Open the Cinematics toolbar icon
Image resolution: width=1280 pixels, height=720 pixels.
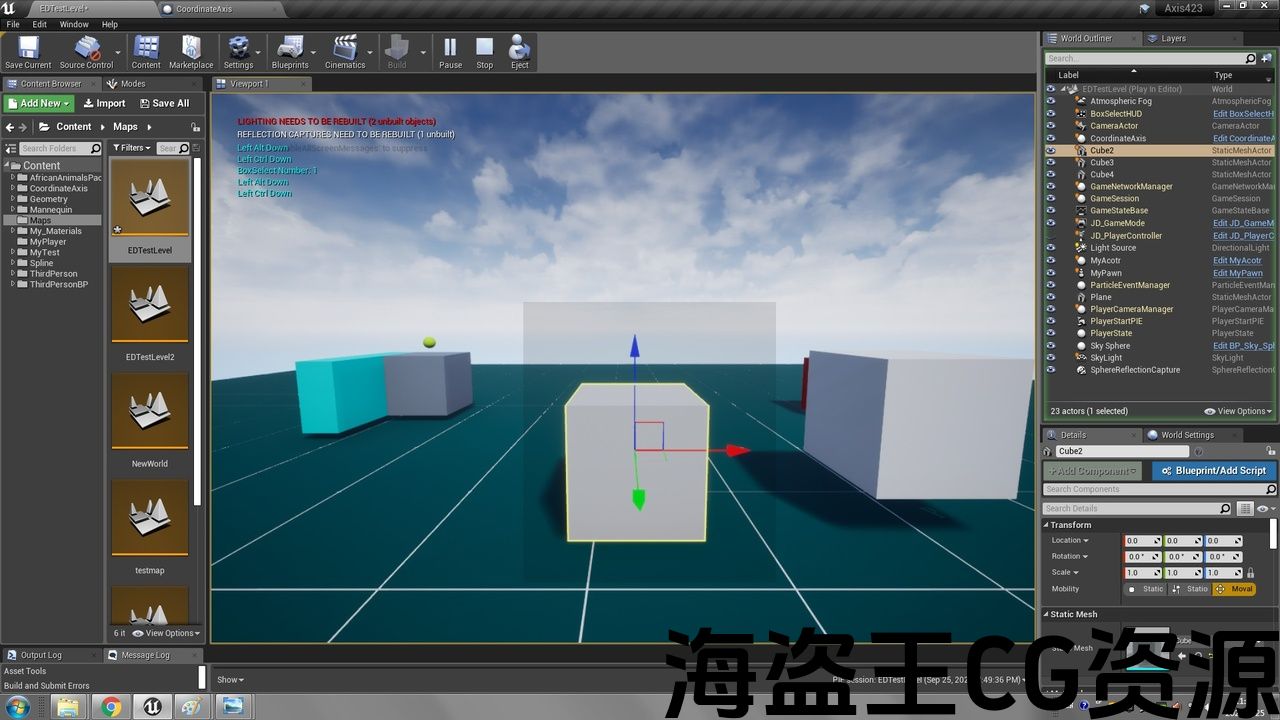click(x=345, y=52)
